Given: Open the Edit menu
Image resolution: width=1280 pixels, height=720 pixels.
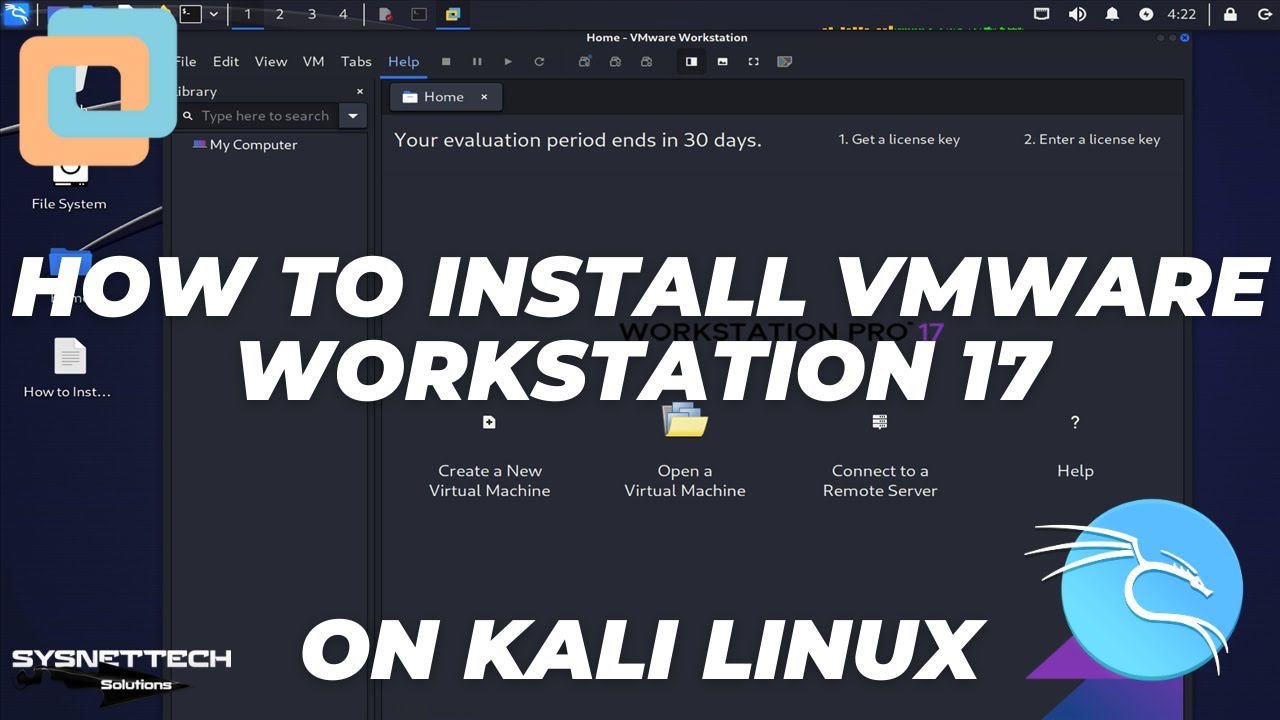Looking at the screenshot, I should [x=226, y=61].
